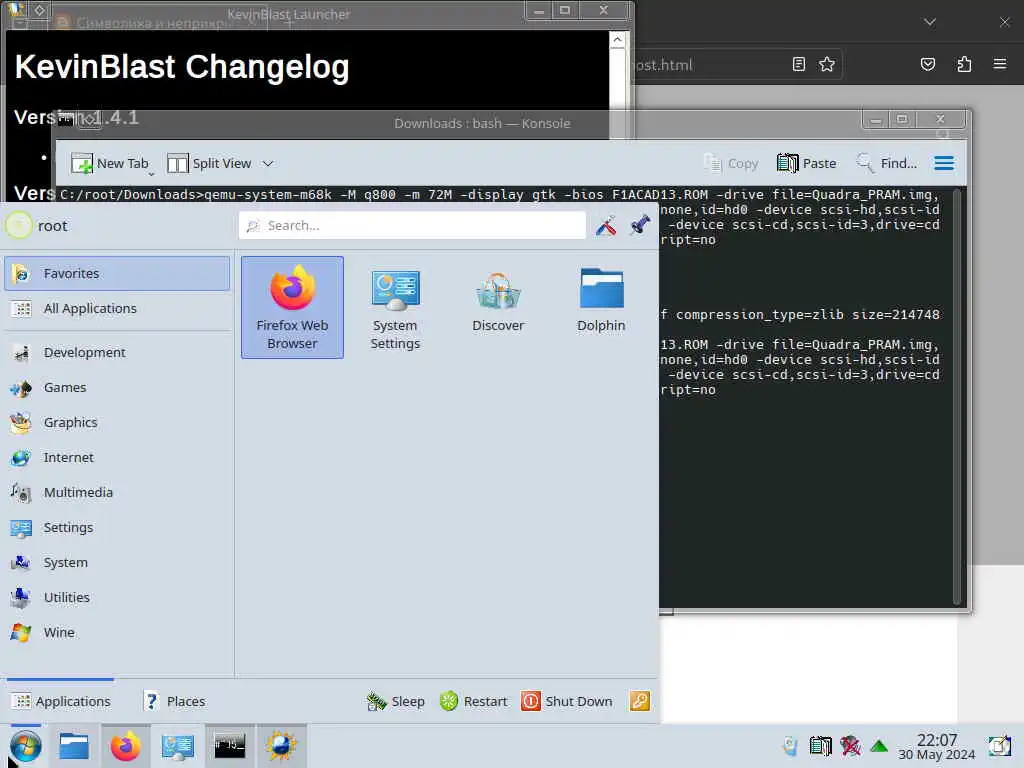1024x768 pixels.
Task: Open the Development category
Action: [x=118, y=353]
